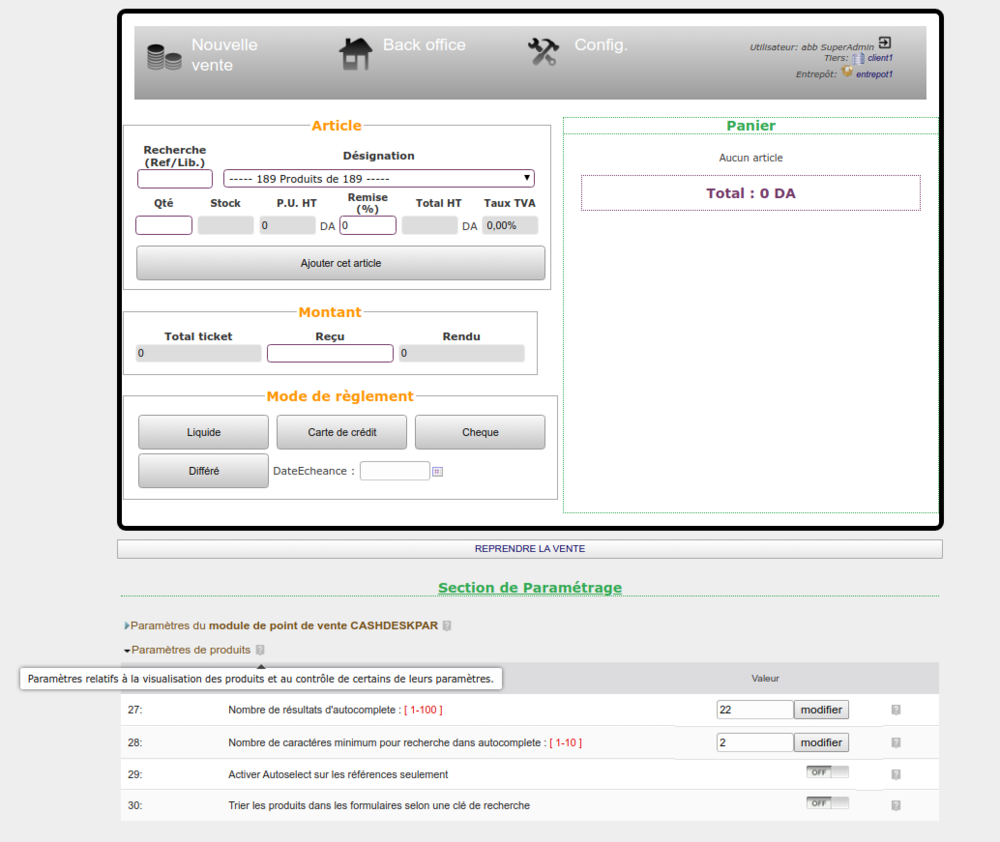This screenshot has height=842, width=1000.
Task: Open the Désignation products dropdown
Action: [378, 179]
